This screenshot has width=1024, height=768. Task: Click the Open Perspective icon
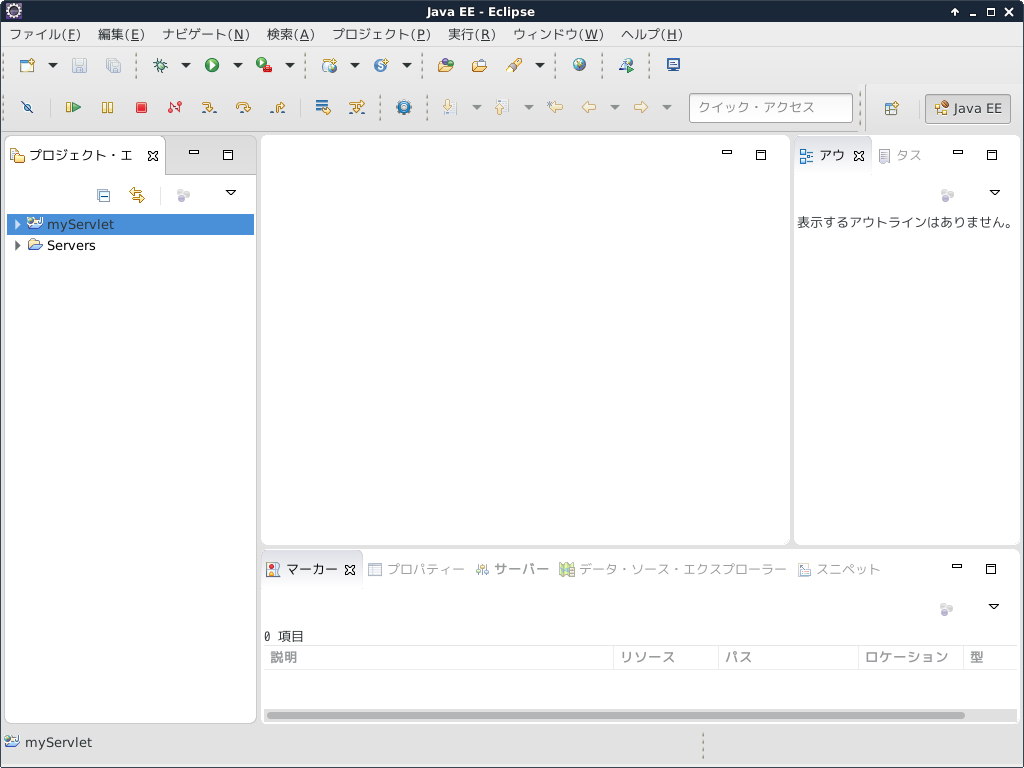[x=891, y=108]
